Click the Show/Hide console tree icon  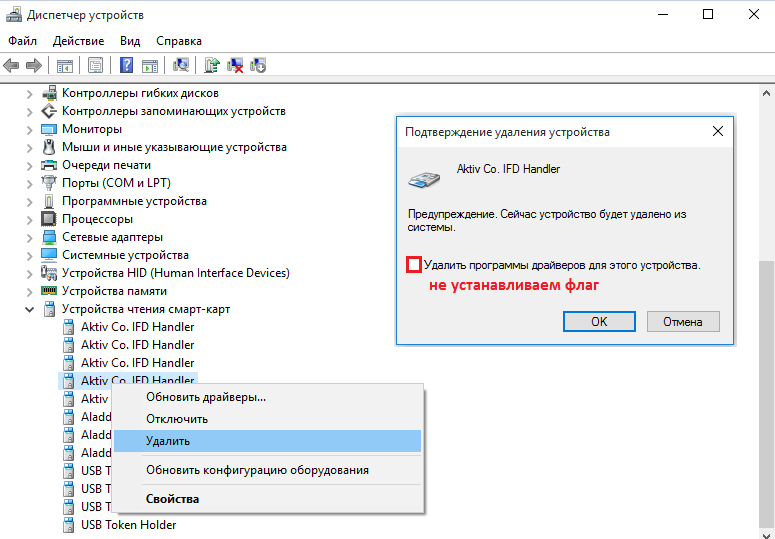click(x=65, y=66)
